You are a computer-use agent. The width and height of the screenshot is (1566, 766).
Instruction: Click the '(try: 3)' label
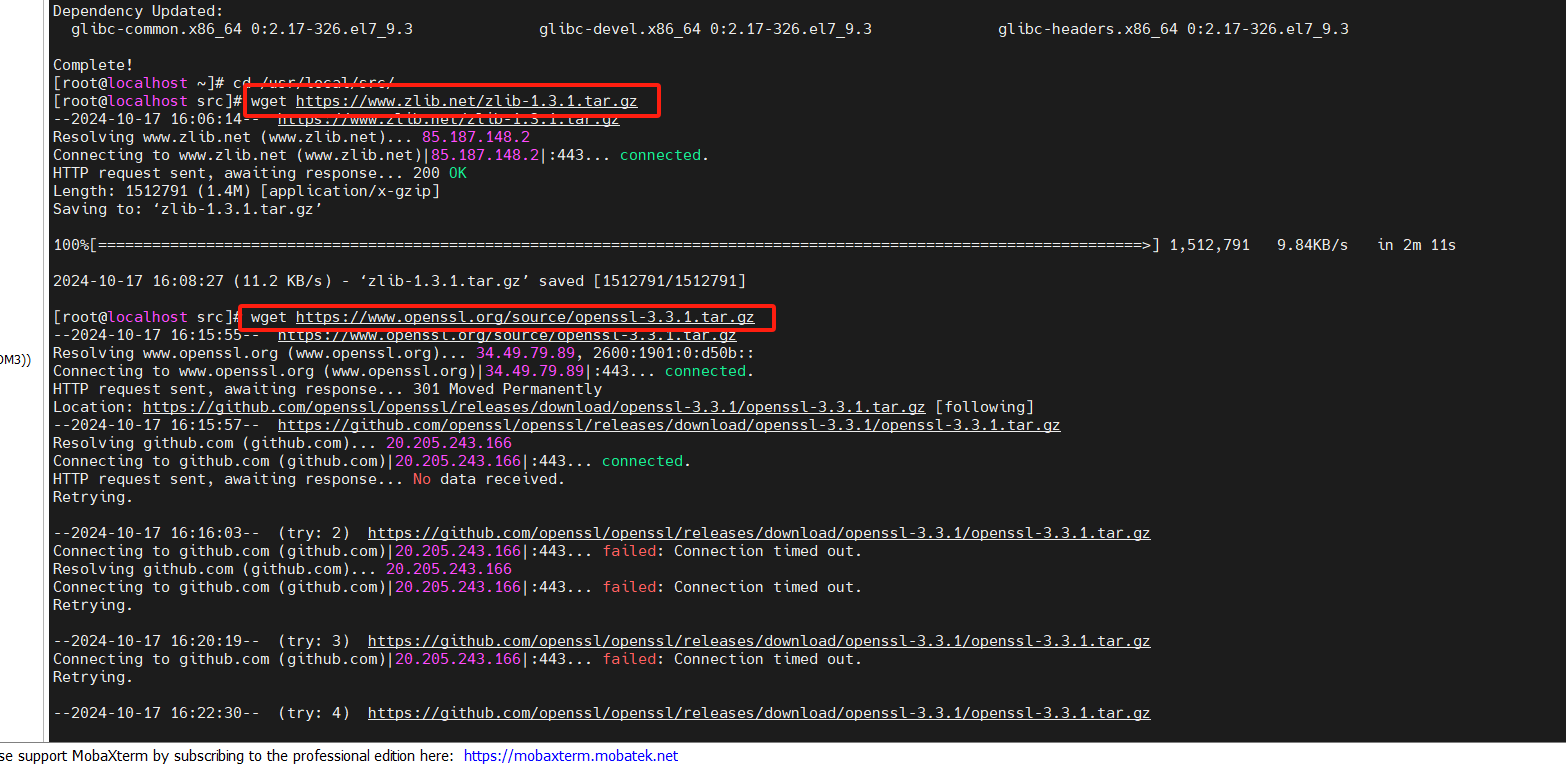314,641
